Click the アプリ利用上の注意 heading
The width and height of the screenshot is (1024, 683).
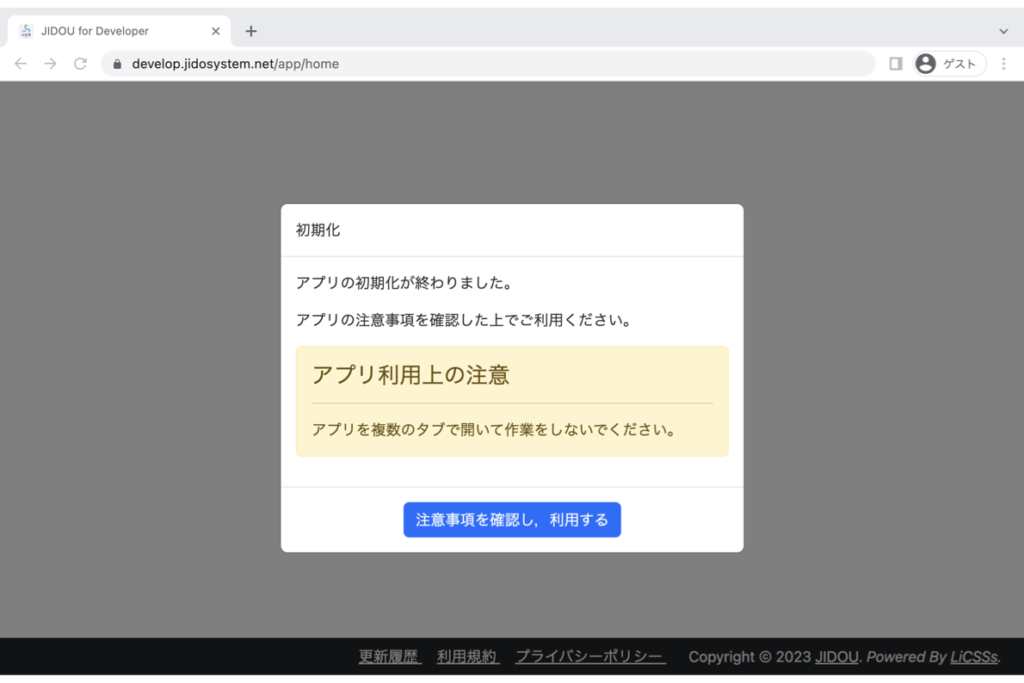click(411, 375)
